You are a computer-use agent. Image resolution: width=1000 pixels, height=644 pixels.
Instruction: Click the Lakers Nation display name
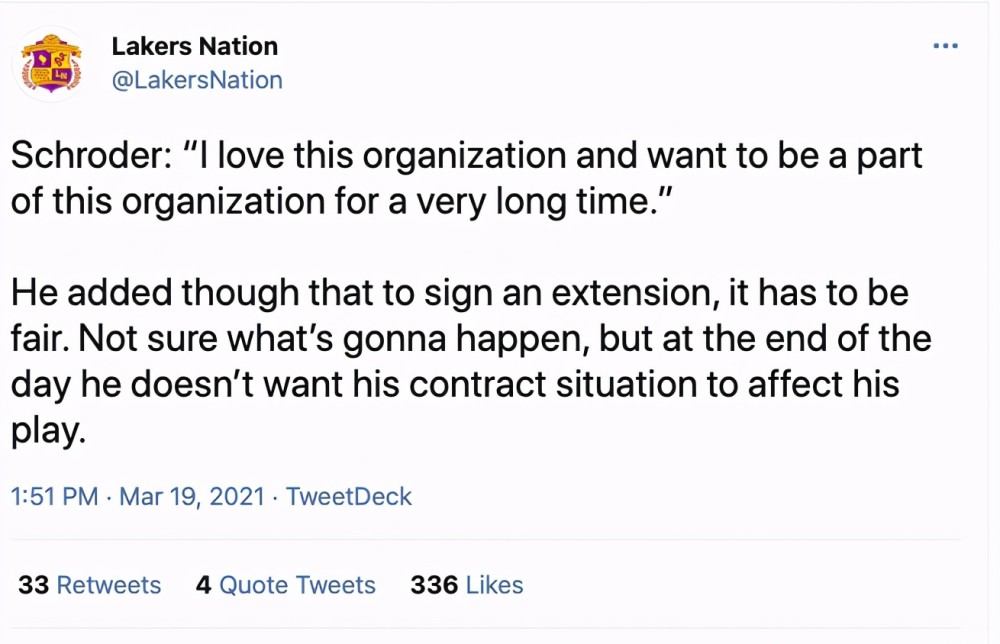(x=195, y=46)
